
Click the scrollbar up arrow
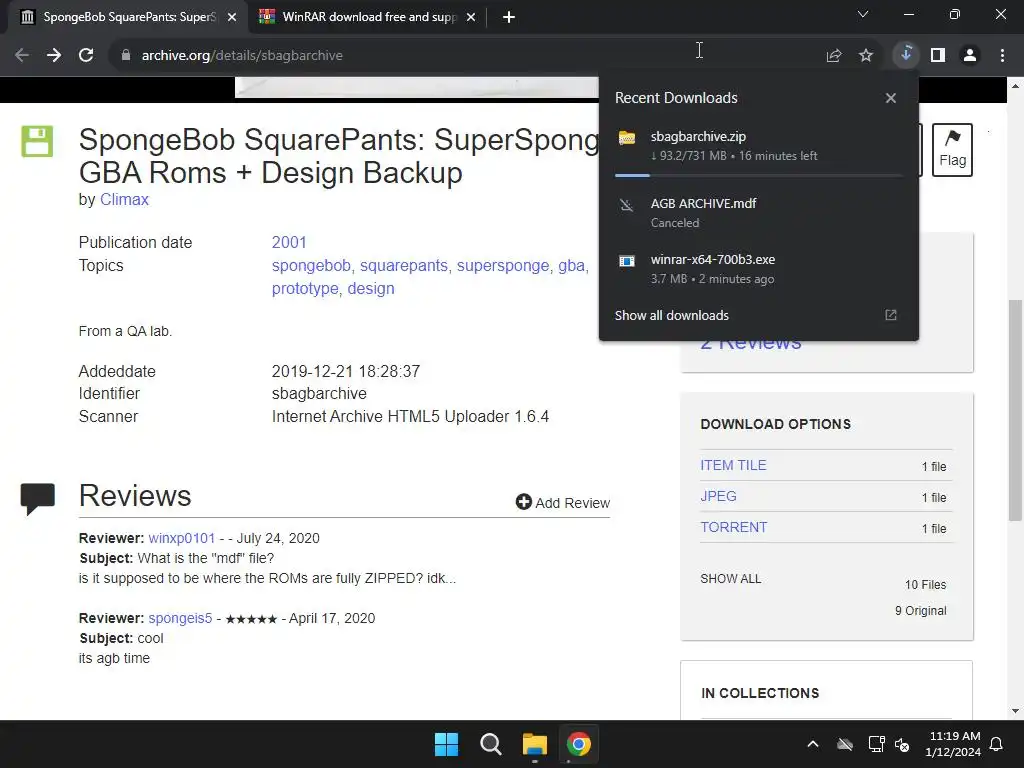coord(1015,86)
